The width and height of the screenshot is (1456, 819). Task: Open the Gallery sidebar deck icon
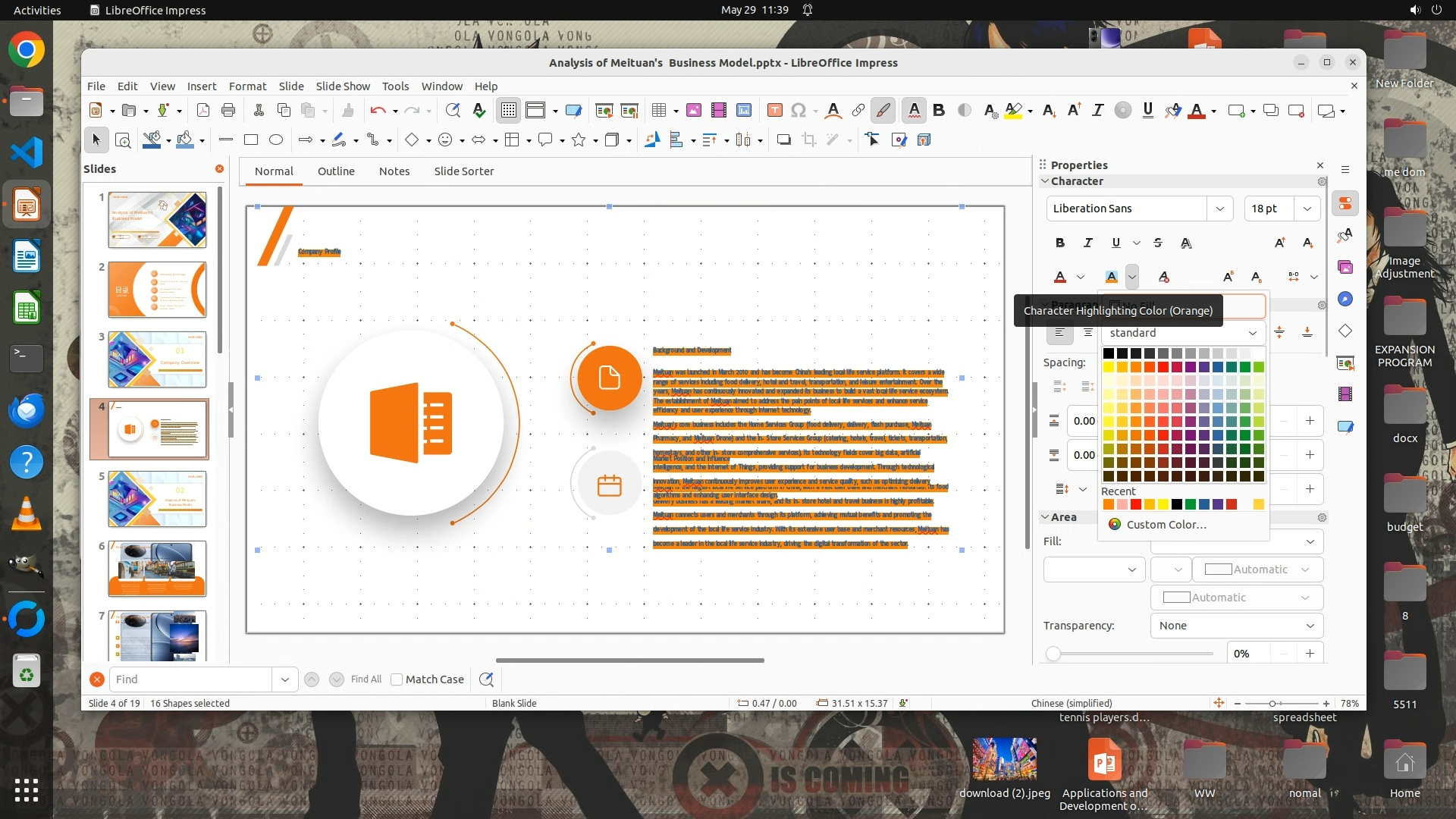pos(1345,267)
